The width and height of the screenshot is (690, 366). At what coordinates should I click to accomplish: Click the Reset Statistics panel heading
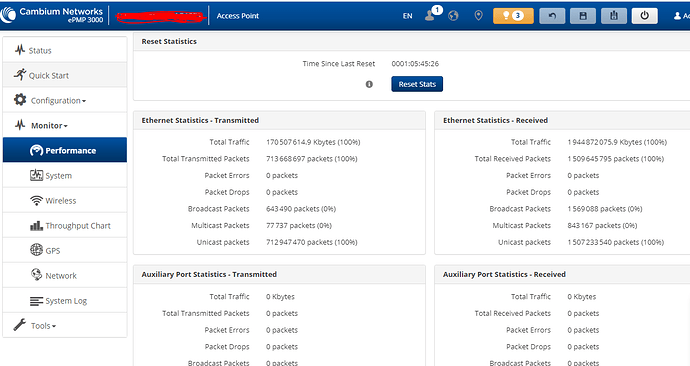pos(169,41)
